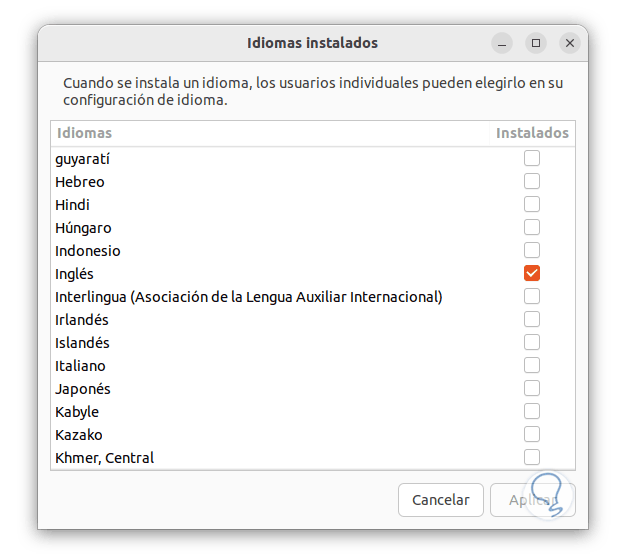
Task: Sort by the Idiomas column header
Action: pos(85,133)
